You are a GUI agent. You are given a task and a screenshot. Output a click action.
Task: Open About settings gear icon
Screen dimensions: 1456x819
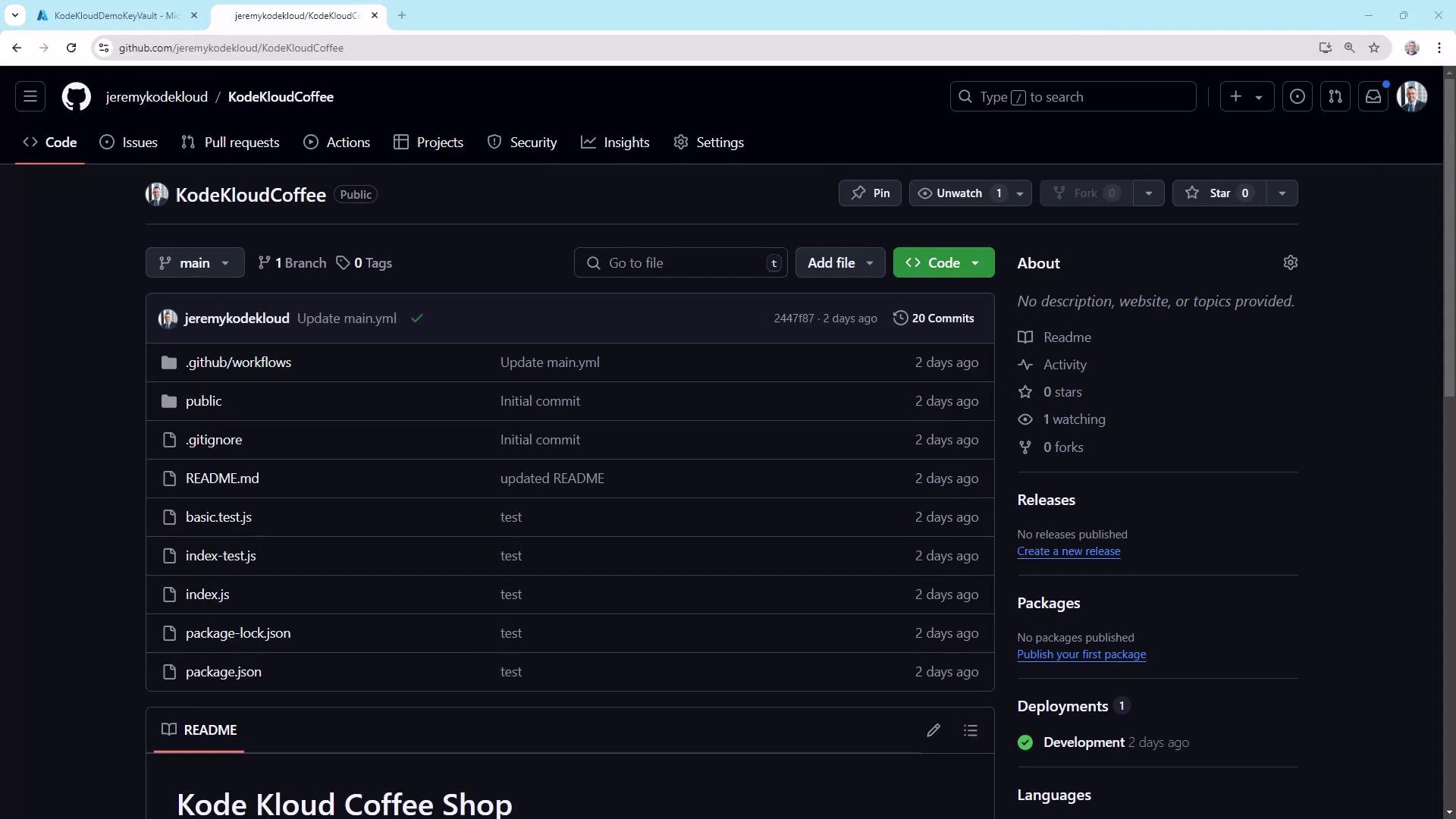(1291, 262)
